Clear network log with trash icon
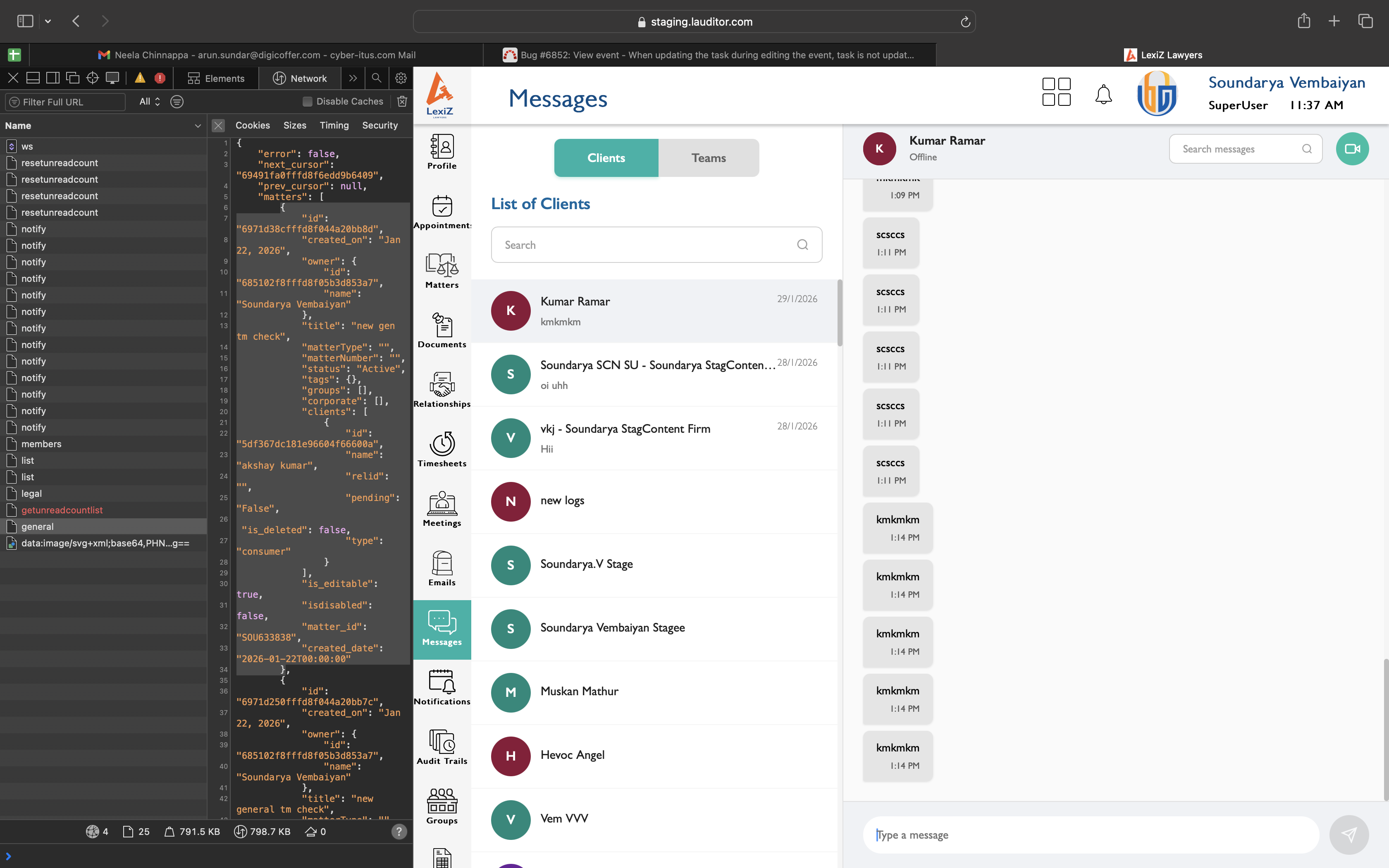This screenshot has width=1389, height=868. [402, 101]
